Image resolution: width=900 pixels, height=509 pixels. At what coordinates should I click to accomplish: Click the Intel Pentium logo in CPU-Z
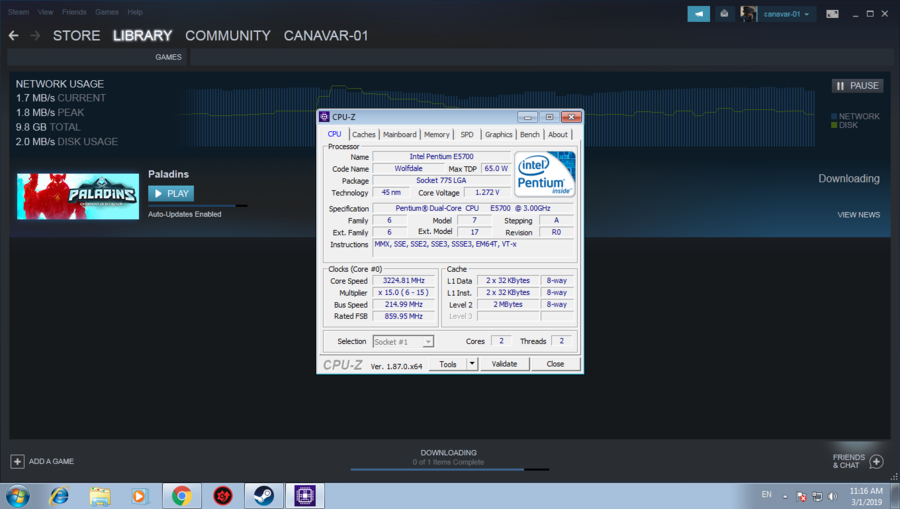[x=545, y=174]
